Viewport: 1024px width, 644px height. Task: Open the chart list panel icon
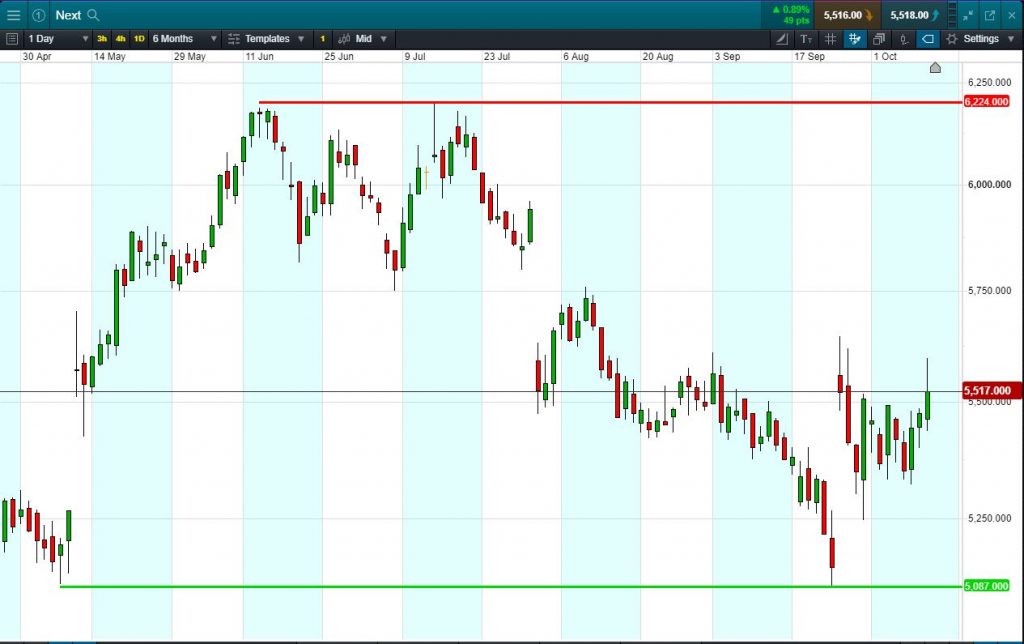[x=11, y=39]
